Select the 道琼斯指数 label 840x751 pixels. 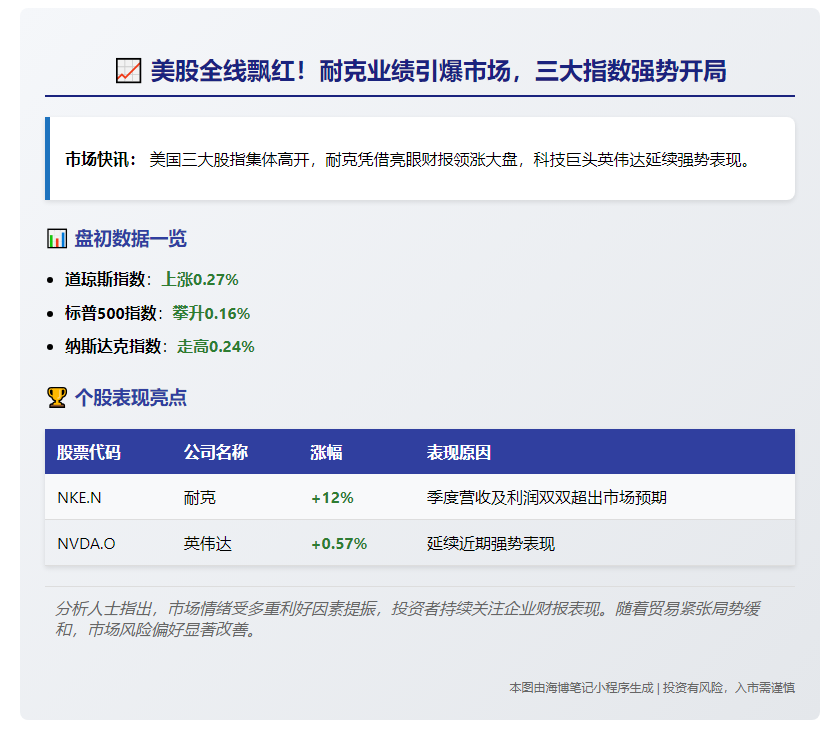105,279
